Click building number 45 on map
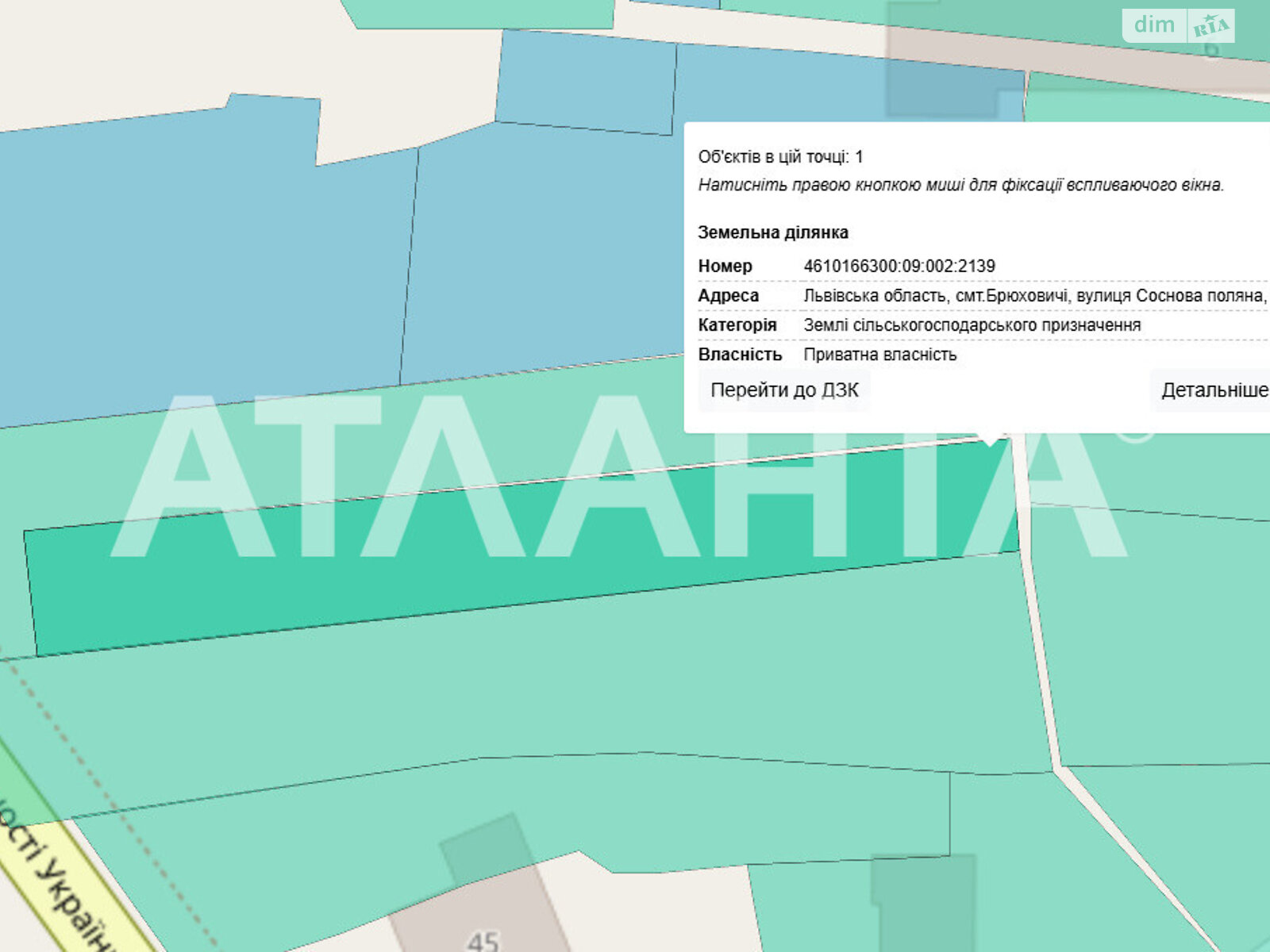The image size is (1270, 952). click(483, 941)
